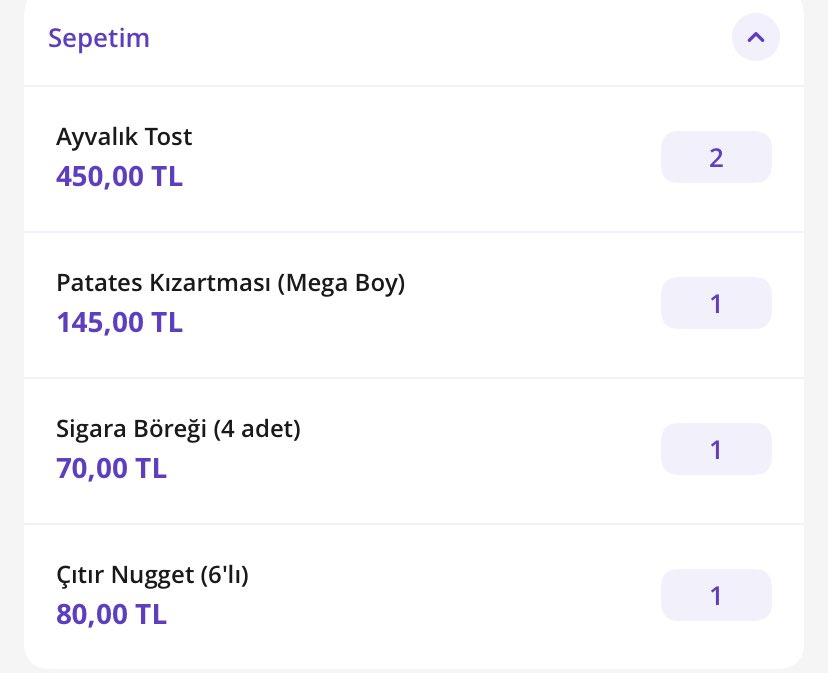
Task: Open quantity box for Çıtır Nugget
Action: (716, 595)
